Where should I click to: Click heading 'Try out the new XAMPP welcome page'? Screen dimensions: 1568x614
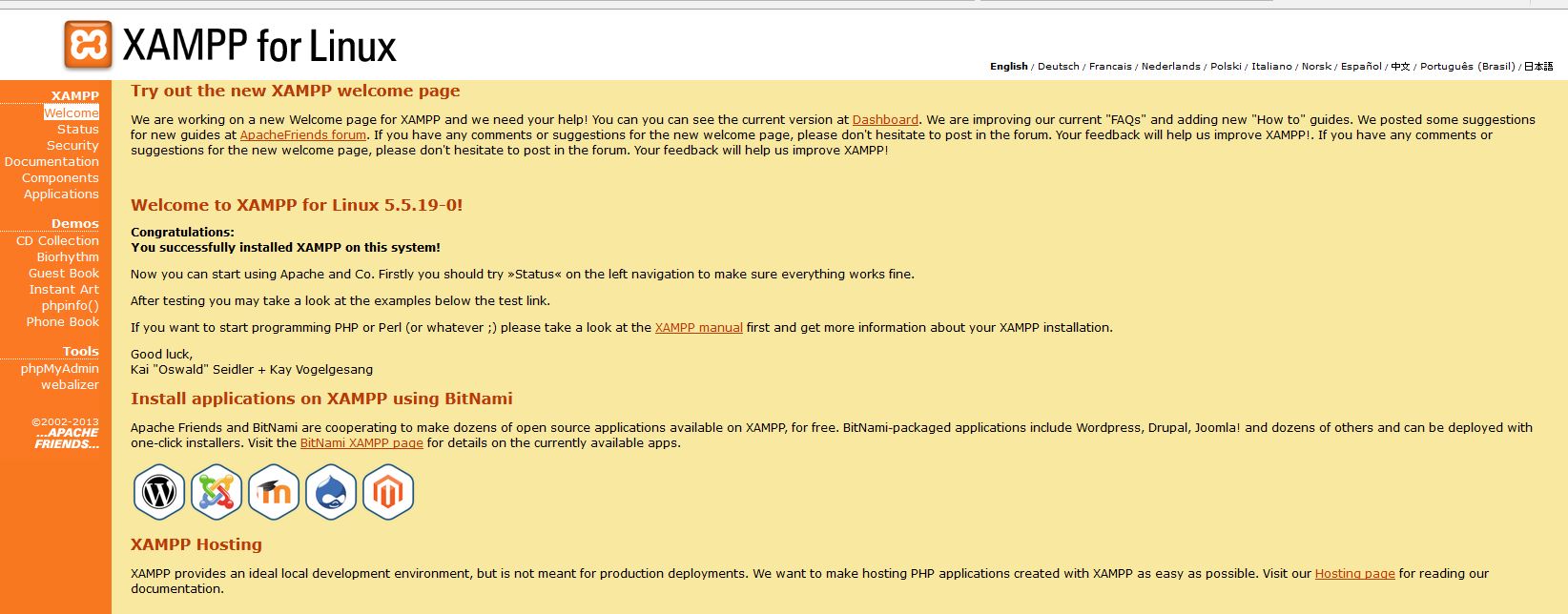pos(296,91)
